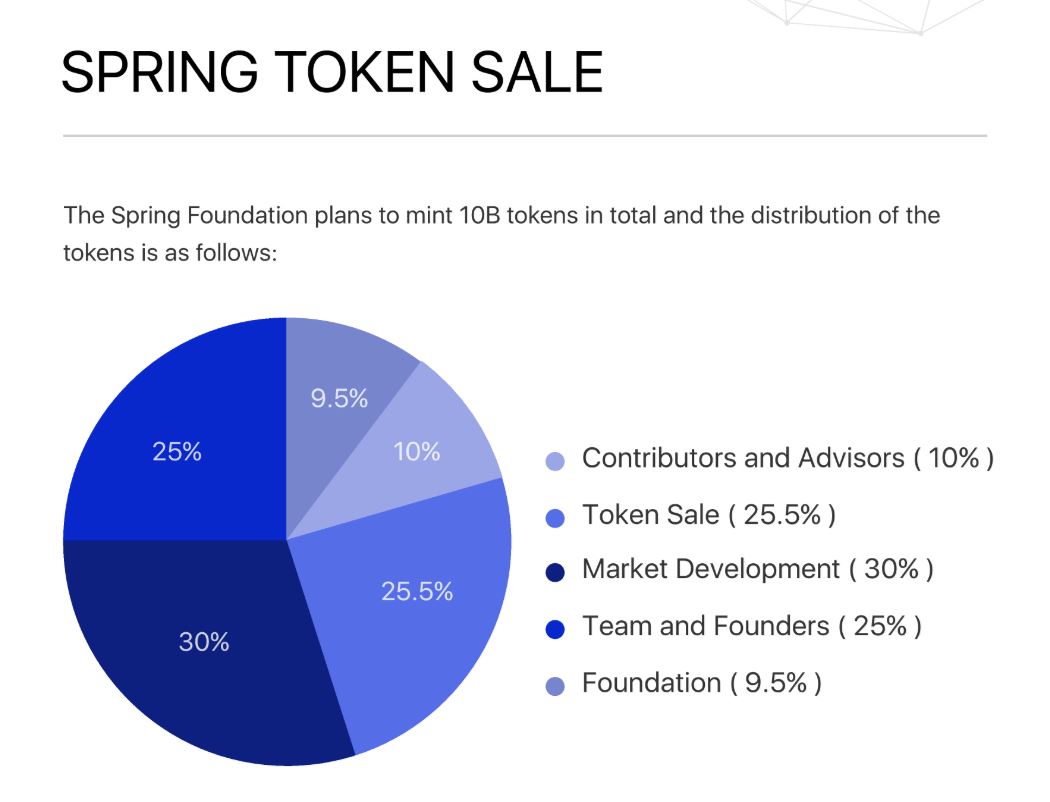The width and height of the screenshot is (1050, 802).
Task: Click the Team and Founders (25%) label
Action: coord(751,626)
